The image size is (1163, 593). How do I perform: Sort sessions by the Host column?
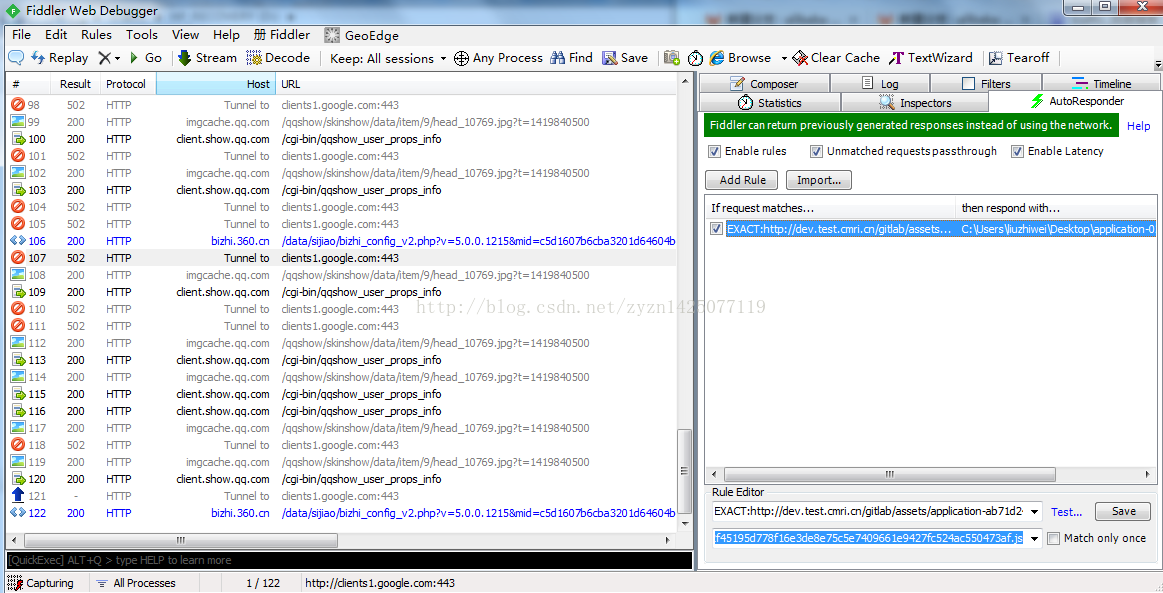click(216, 84)
